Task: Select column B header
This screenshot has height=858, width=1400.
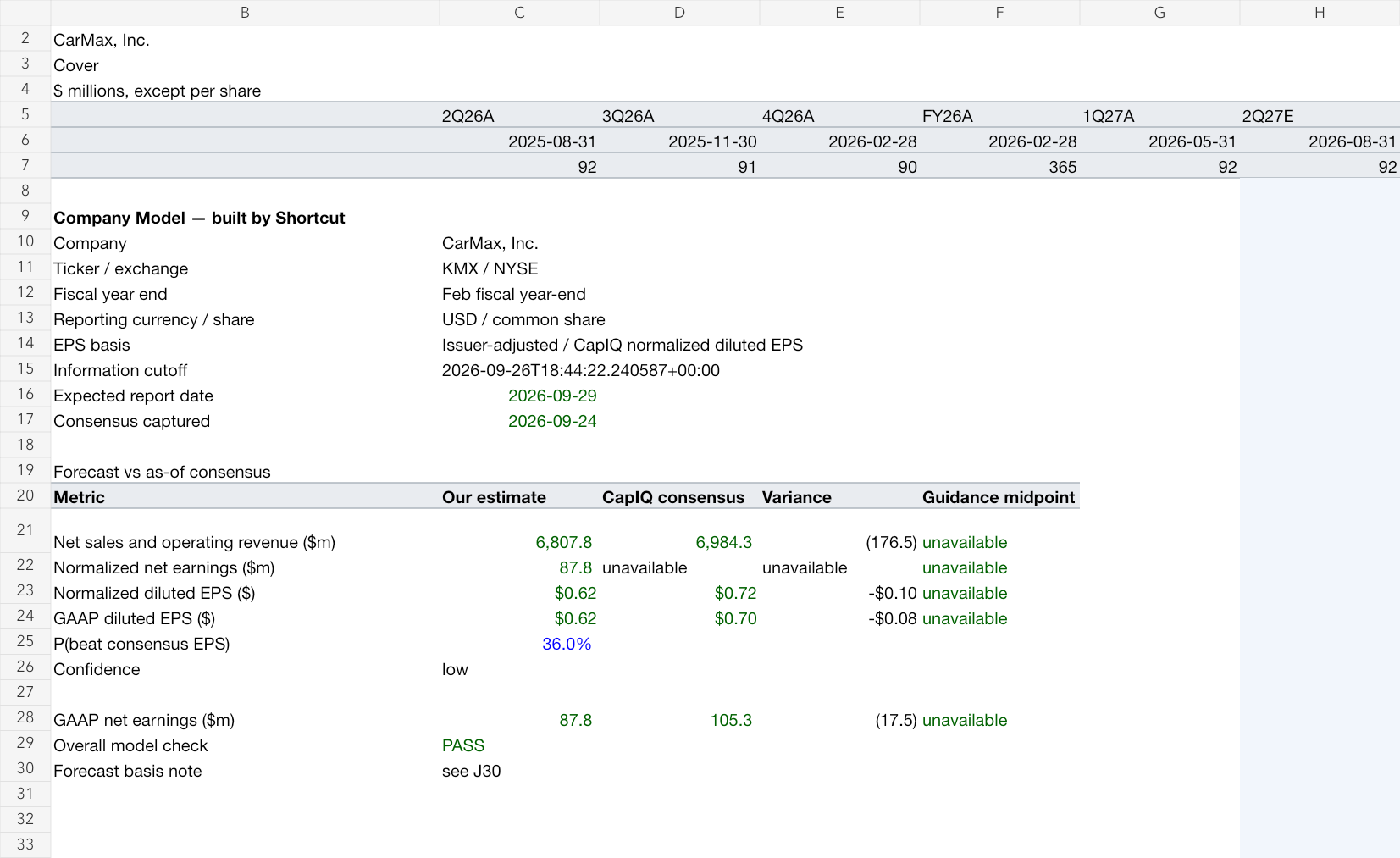Action: point(245,13)
